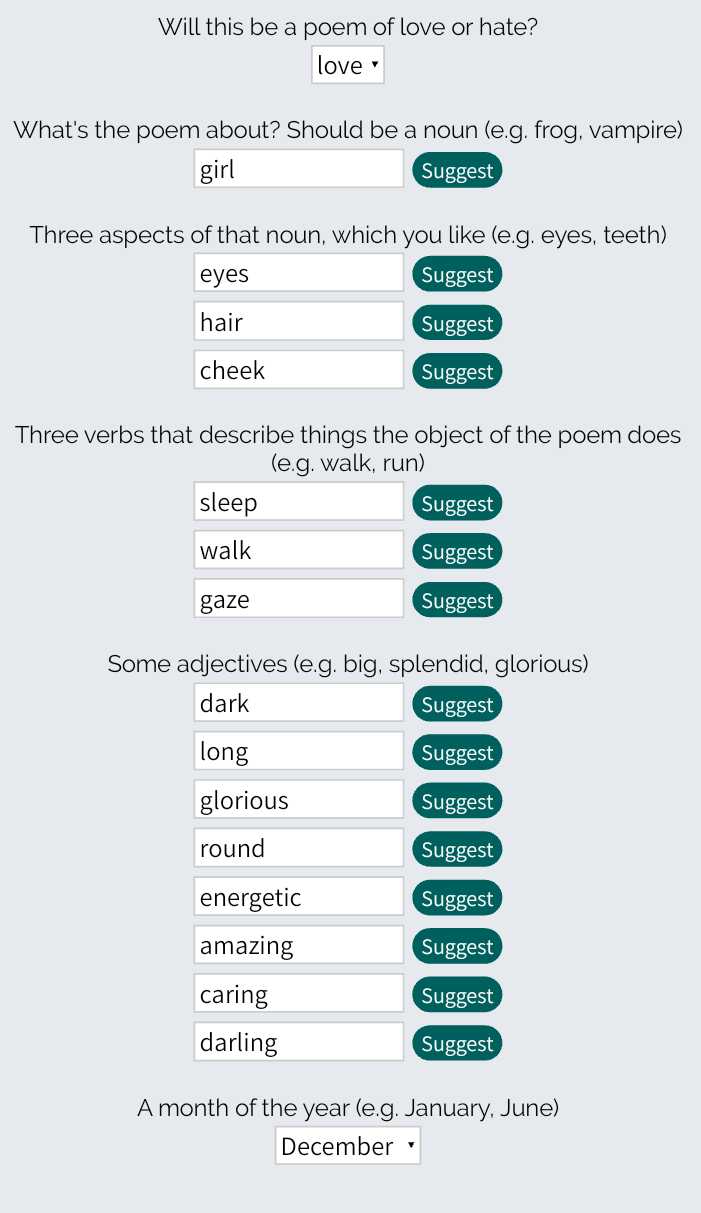Viewport: 701px width, 1213px height.
Task: Click Suggest beside the 'sleep' verb
Action: point(456,503)
